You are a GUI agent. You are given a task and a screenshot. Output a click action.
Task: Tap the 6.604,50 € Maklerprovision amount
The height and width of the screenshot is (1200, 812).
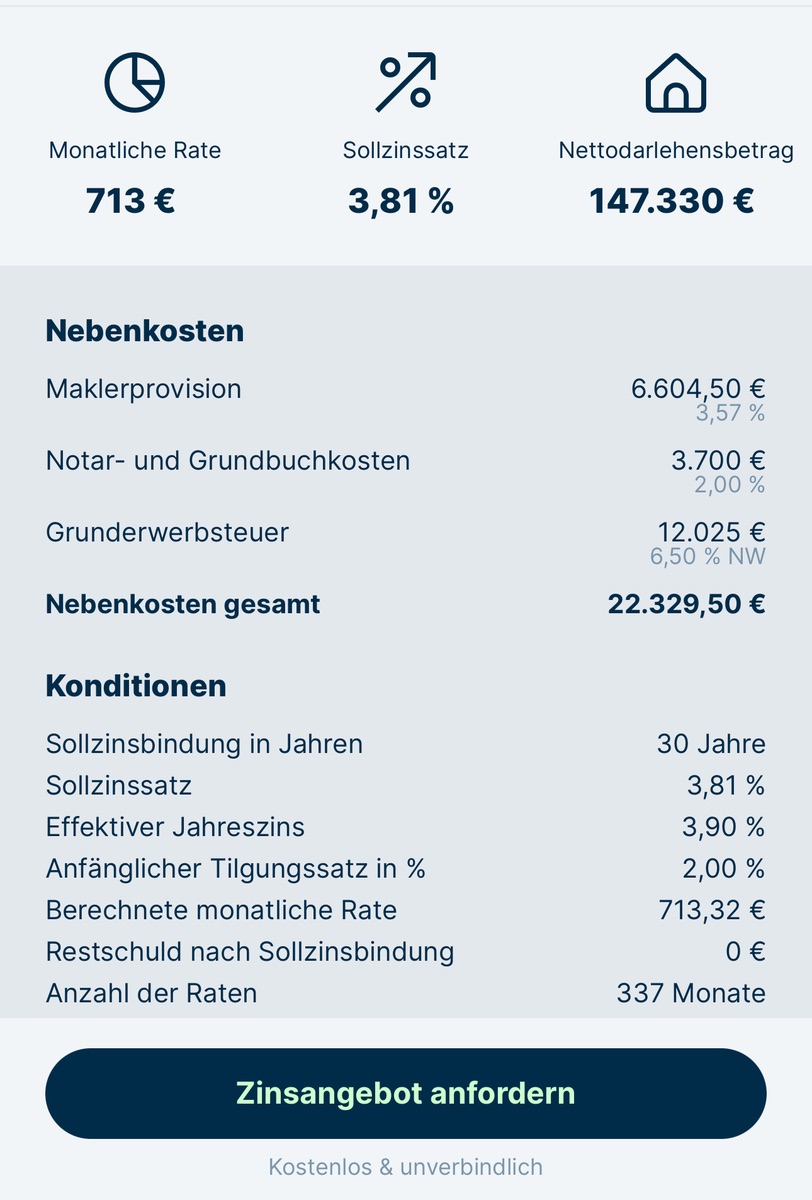click(x=698, y=389)
